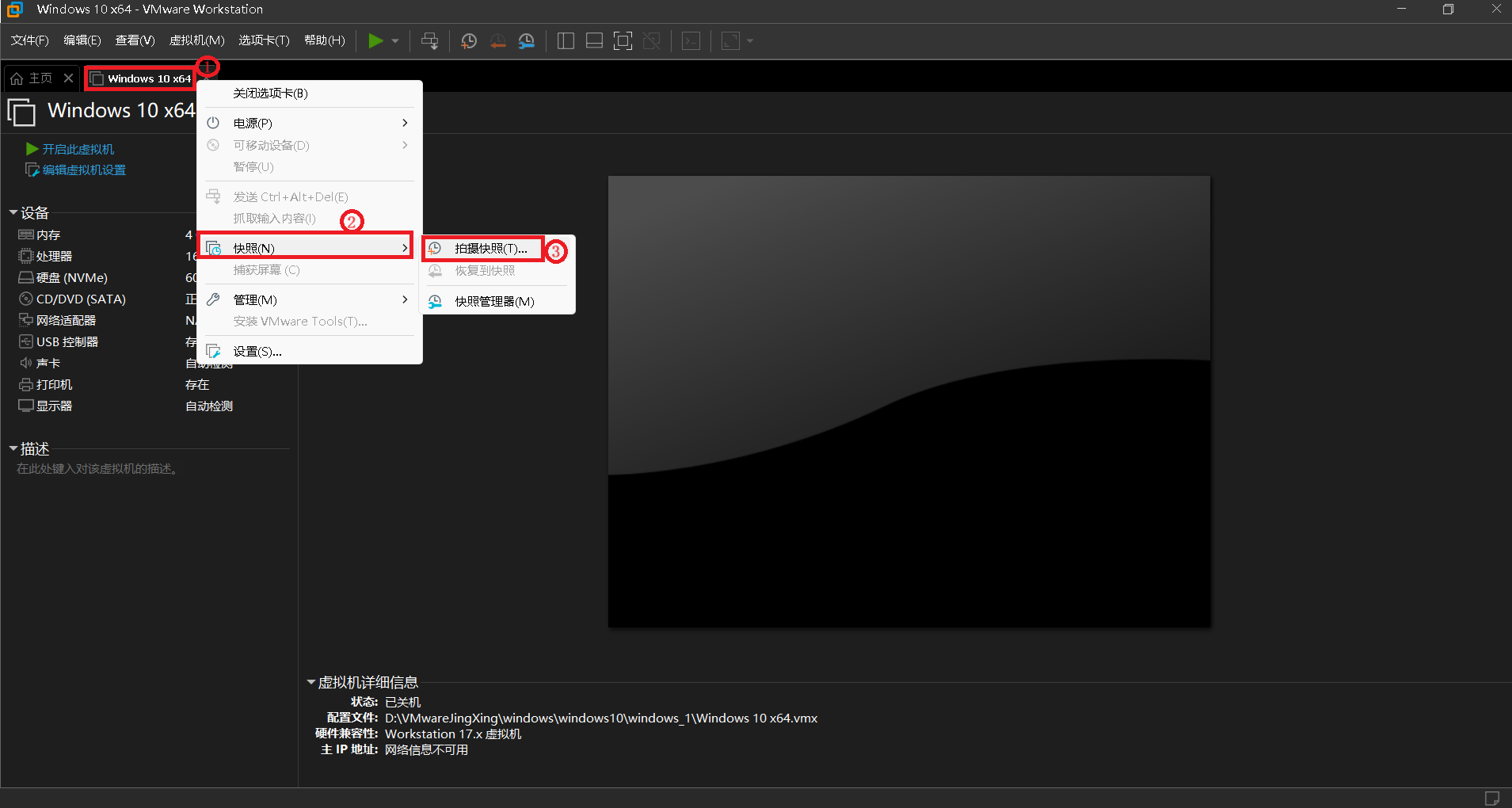Click the Unity mode toolbar icon

[652, 41]
